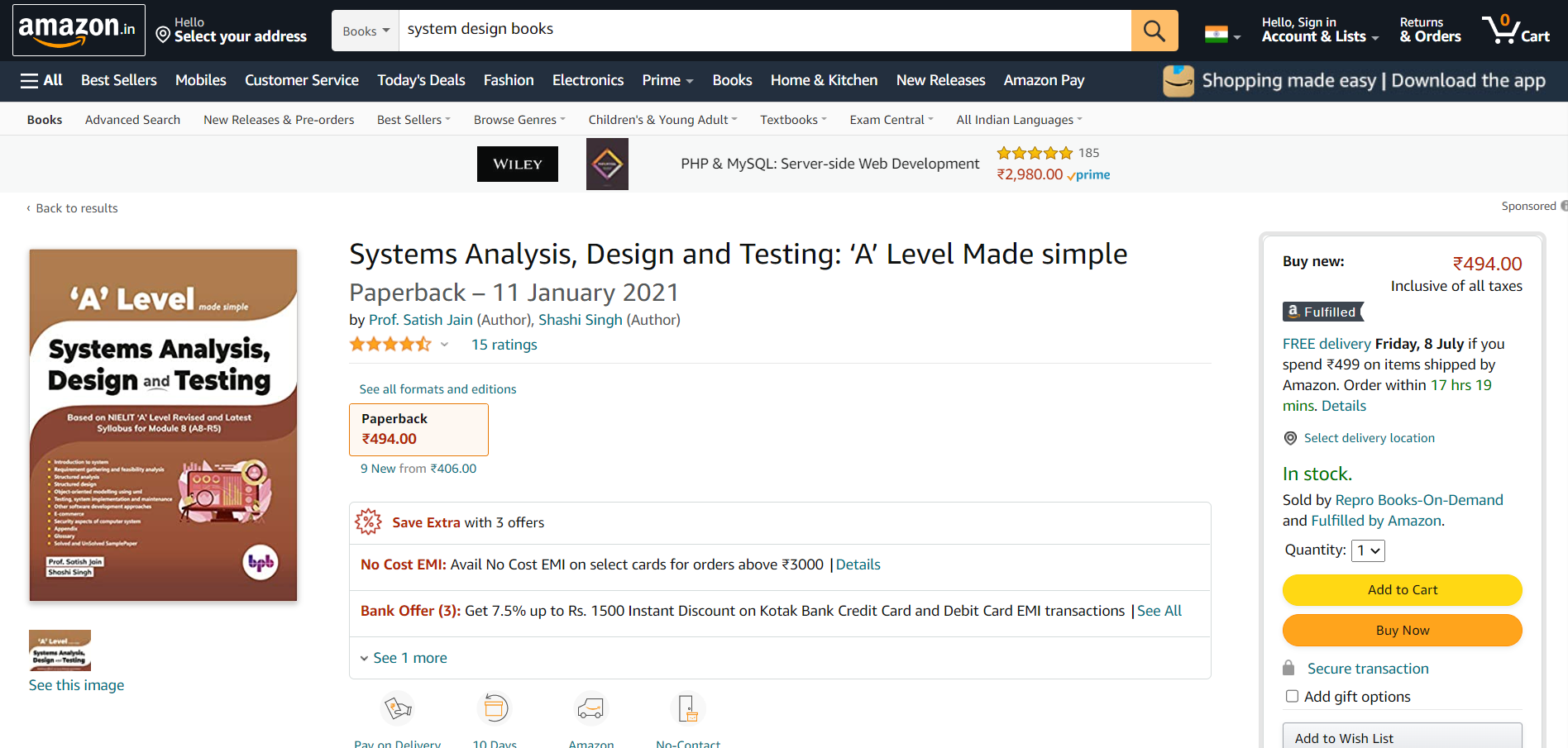Open author Shashi Singh link
Image resolution: width=1568 pixels, height=748 pixels.
pyautogui.click(x=580, y=320)
